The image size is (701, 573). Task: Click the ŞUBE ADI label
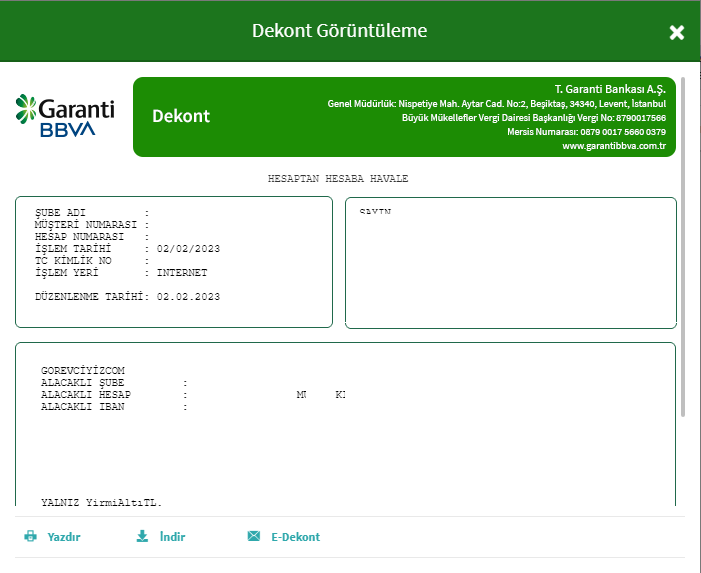[60, 212]
